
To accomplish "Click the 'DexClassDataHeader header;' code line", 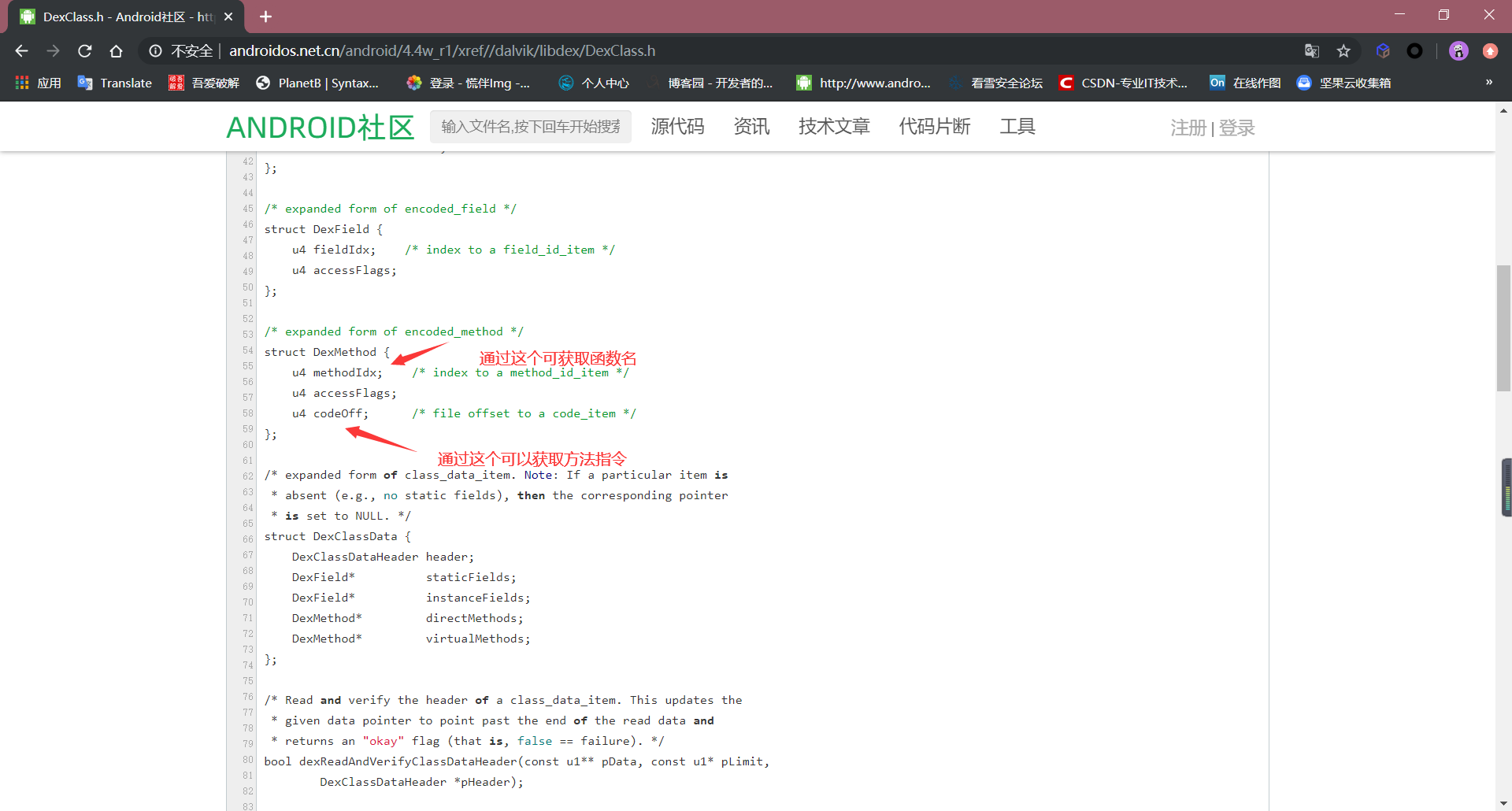I will (383, 557).
